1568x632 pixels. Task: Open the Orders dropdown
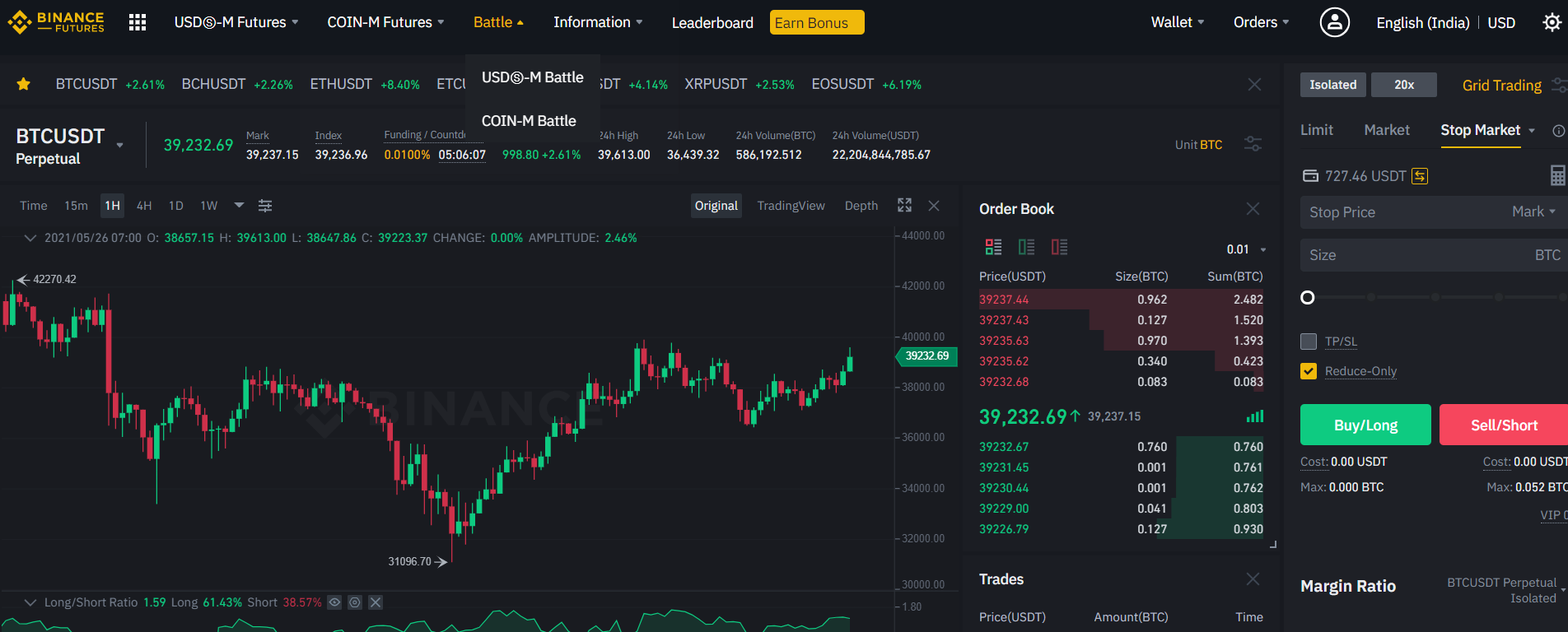(1261, 22)
